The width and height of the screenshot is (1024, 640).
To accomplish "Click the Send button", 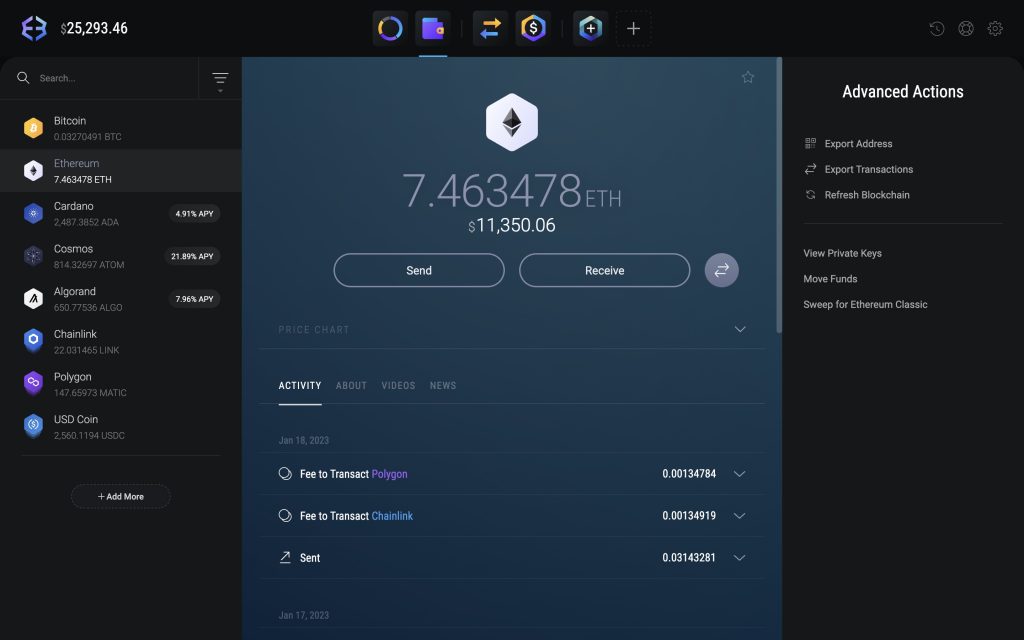I will click(419, 270).
